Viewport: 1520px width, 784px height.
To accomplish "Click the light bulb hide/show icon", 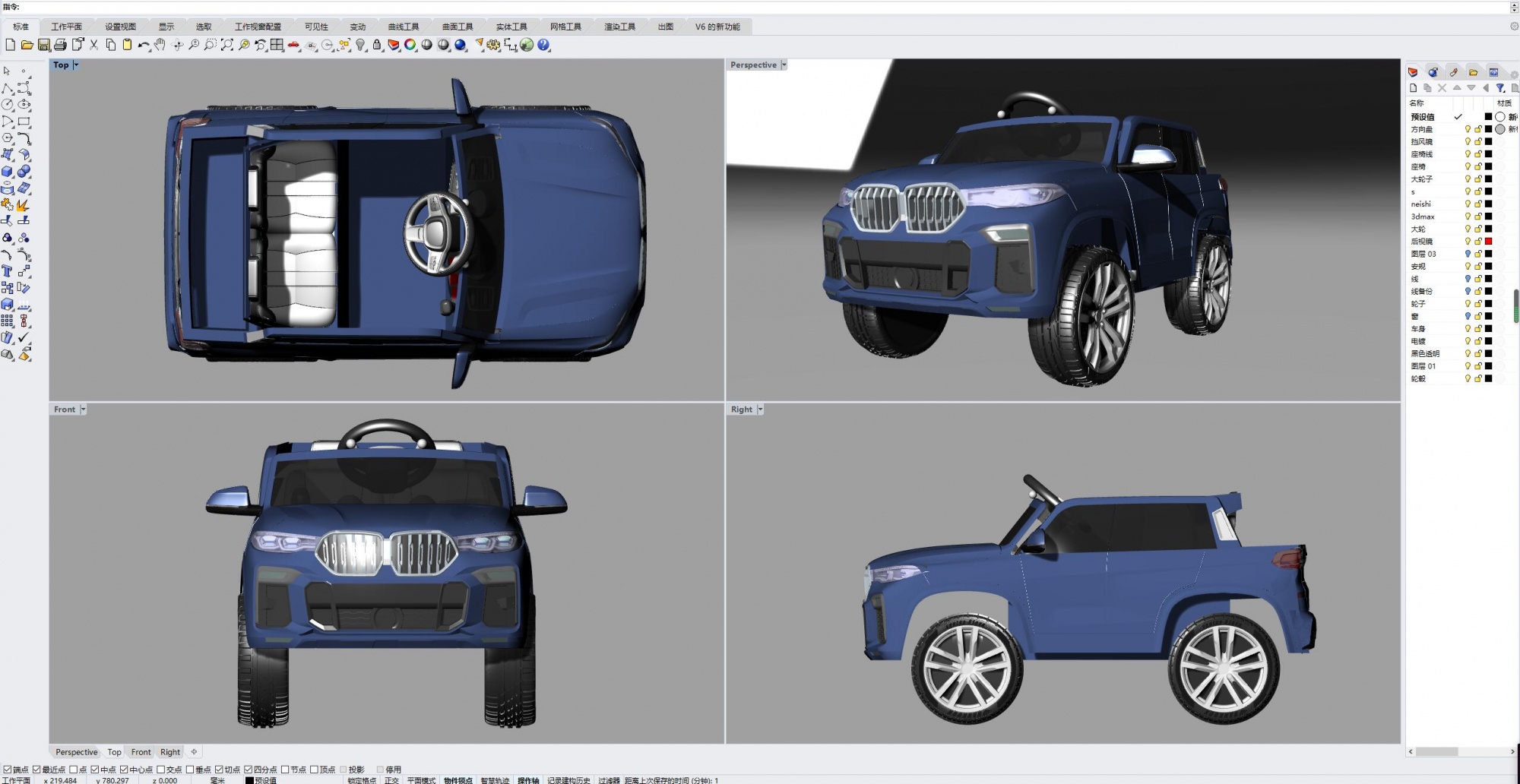I will click(x=360, y=45).
